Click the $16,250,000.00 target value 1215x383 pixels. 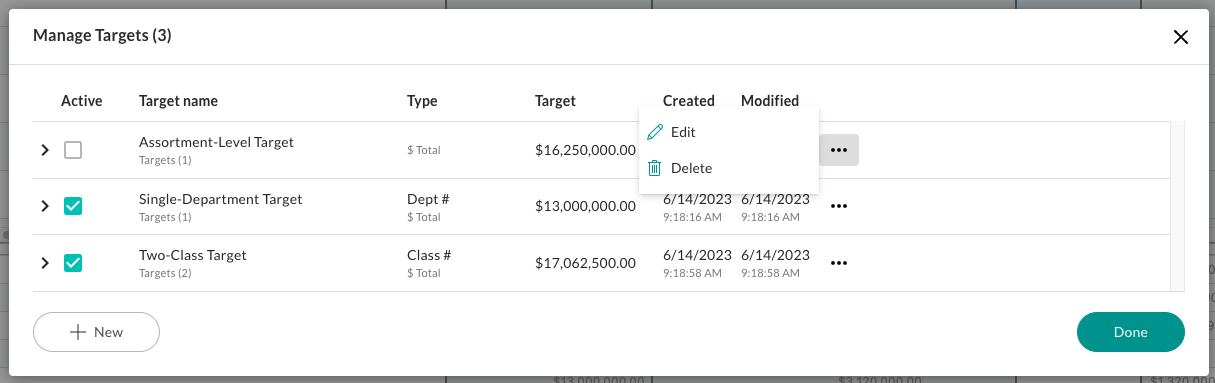coord(585,150)
